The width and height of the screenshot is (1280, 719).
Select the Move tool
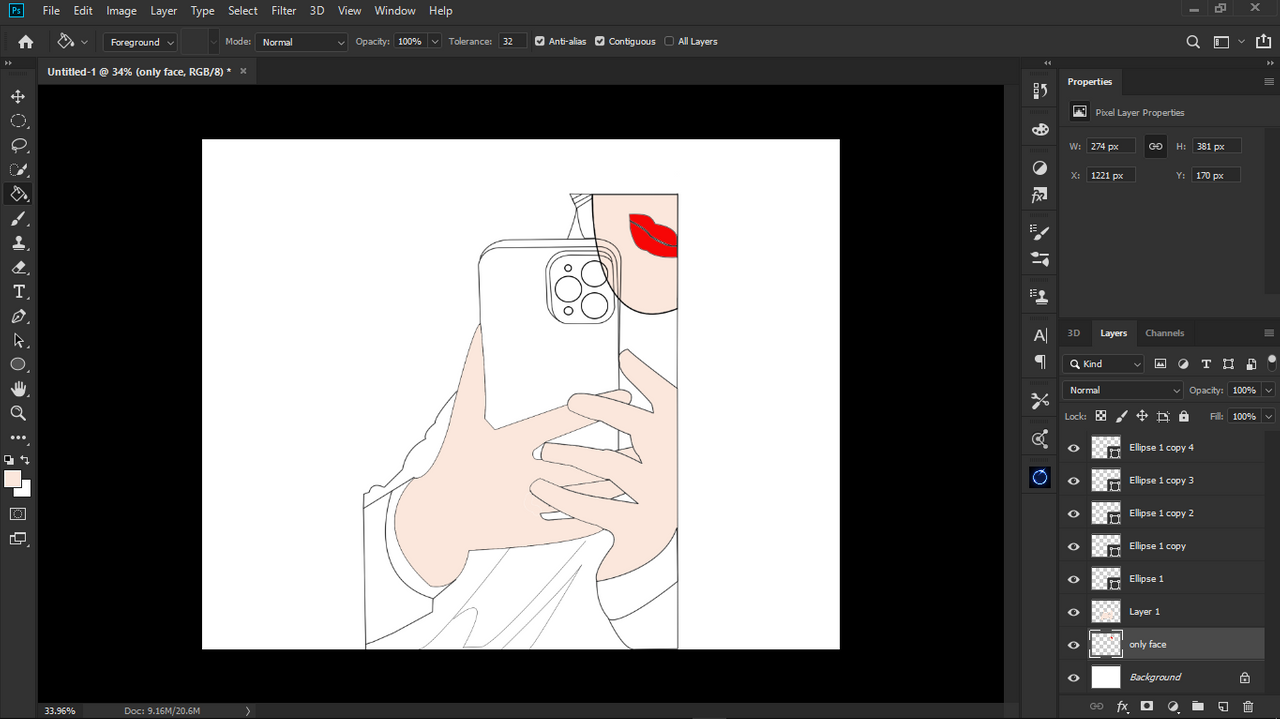(x=18, y=96)
